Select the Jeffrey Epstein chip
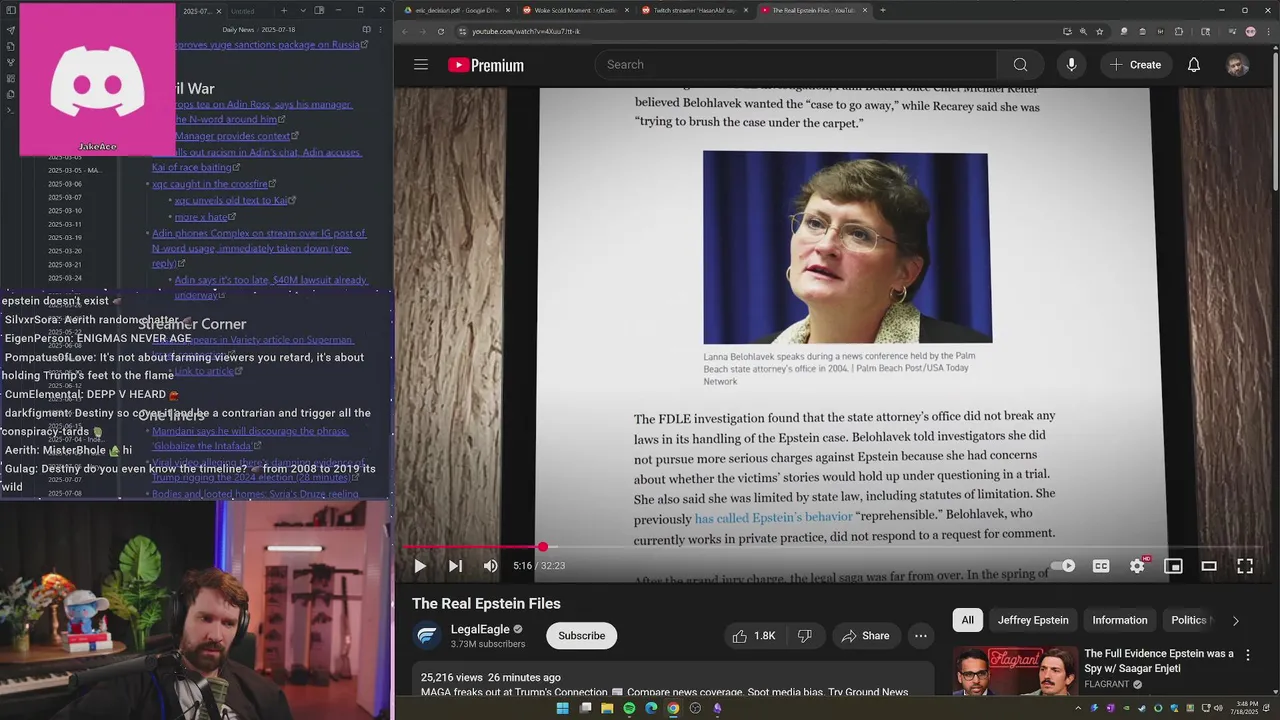Viewport: 1280px width, 720px height. [x=1033, y=620]
